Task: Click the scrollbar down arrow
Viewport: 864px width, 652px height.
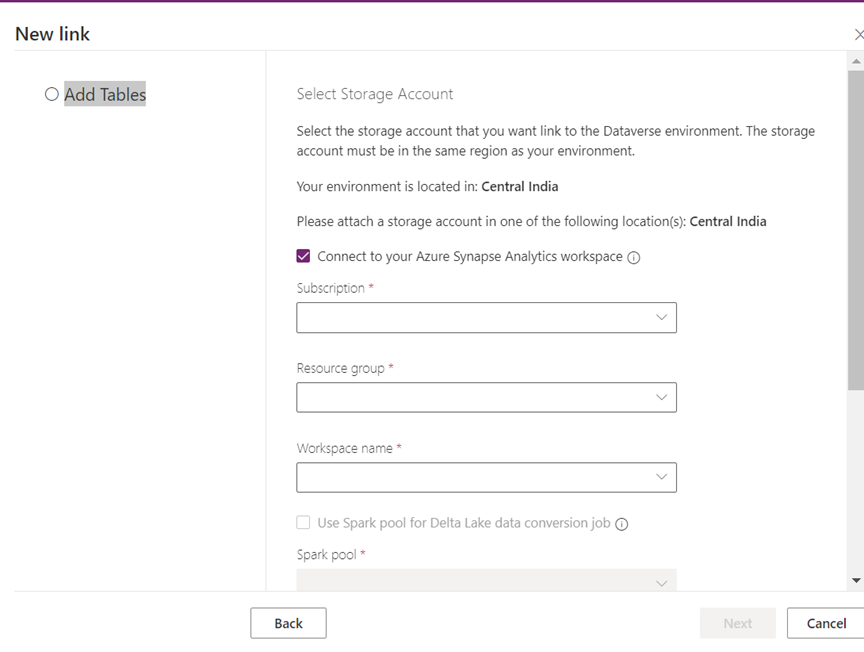Action: (x=855, y=580)
